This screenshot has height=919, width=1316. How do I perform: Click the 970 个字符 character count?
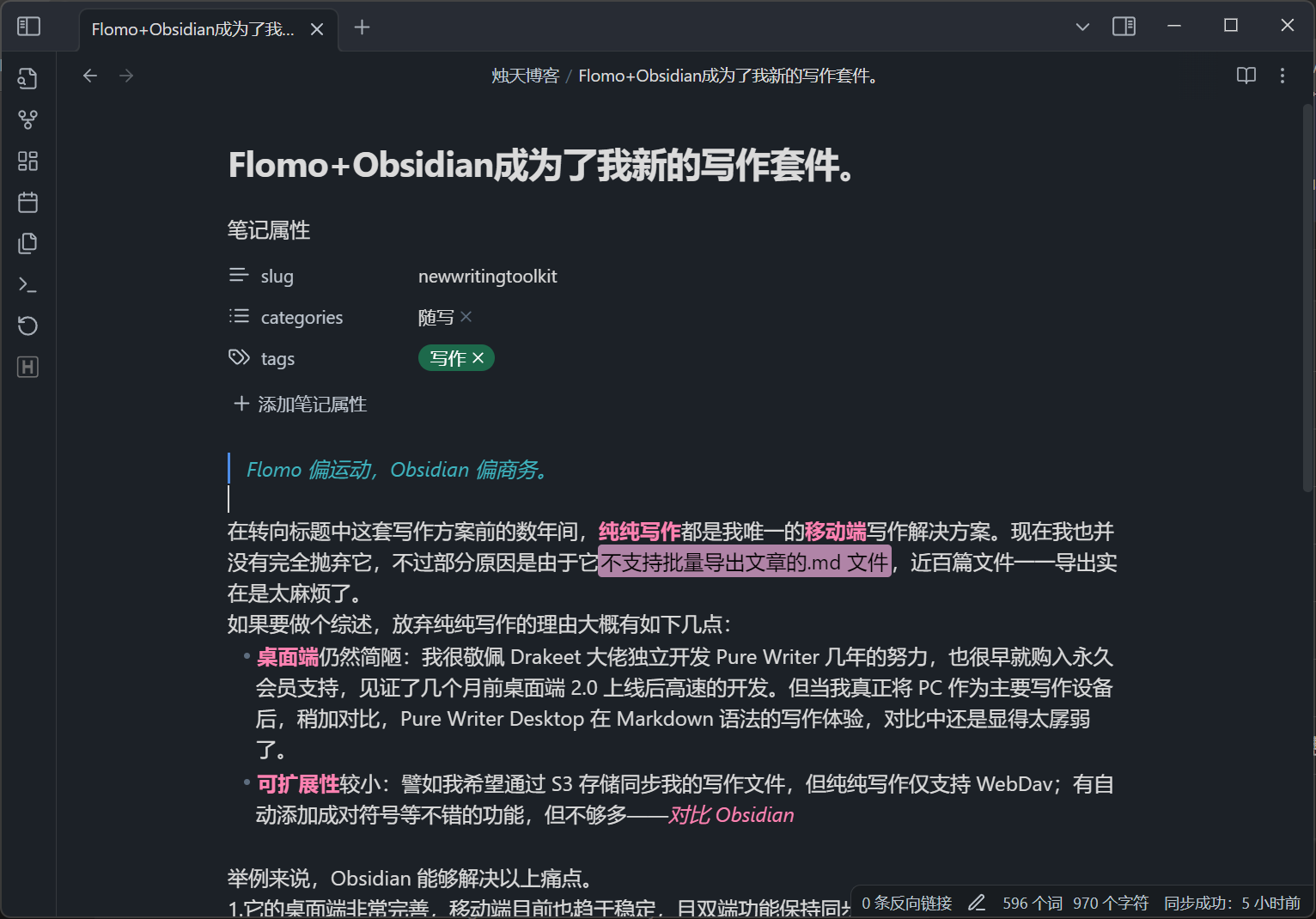click(1111, 903)
